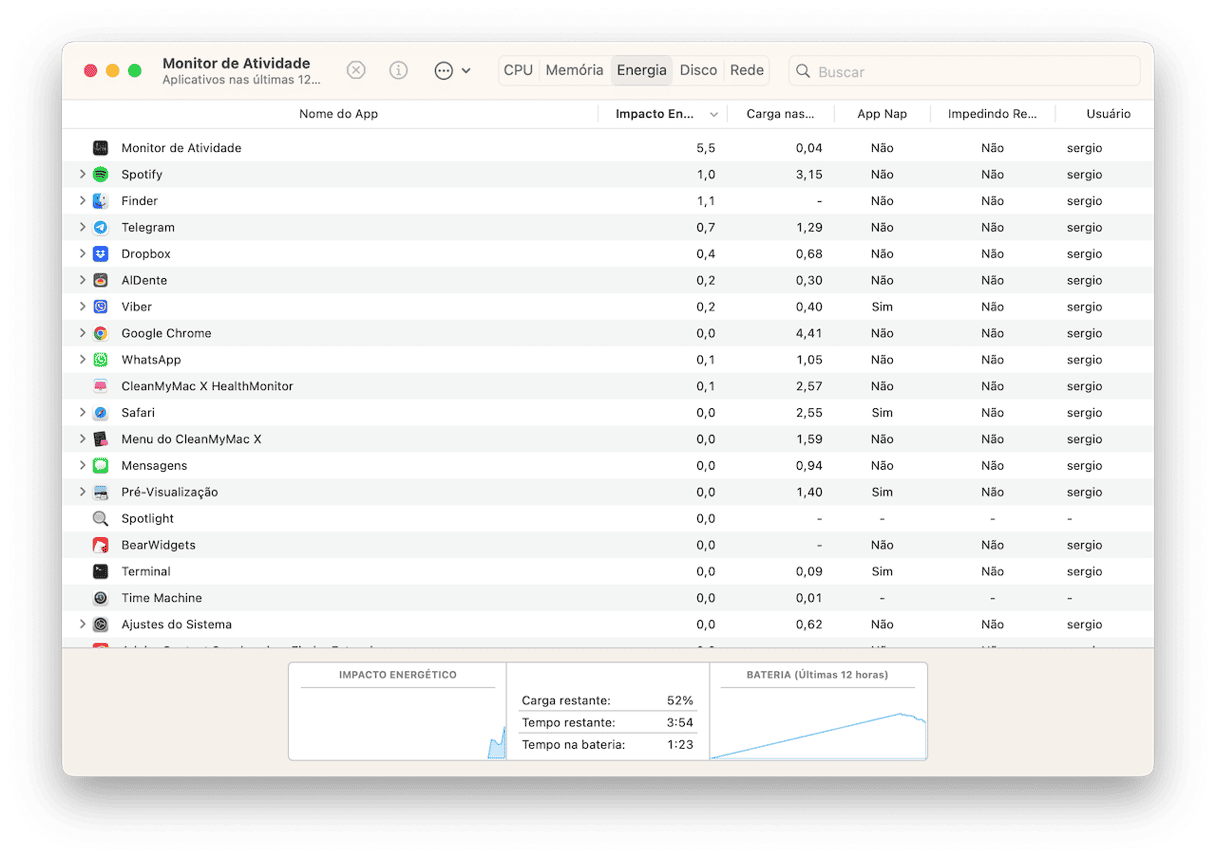Select the CleanMyMac X HealthMonitor row name
Viewport: 1216px width, 858px height.
pos(207,386)
